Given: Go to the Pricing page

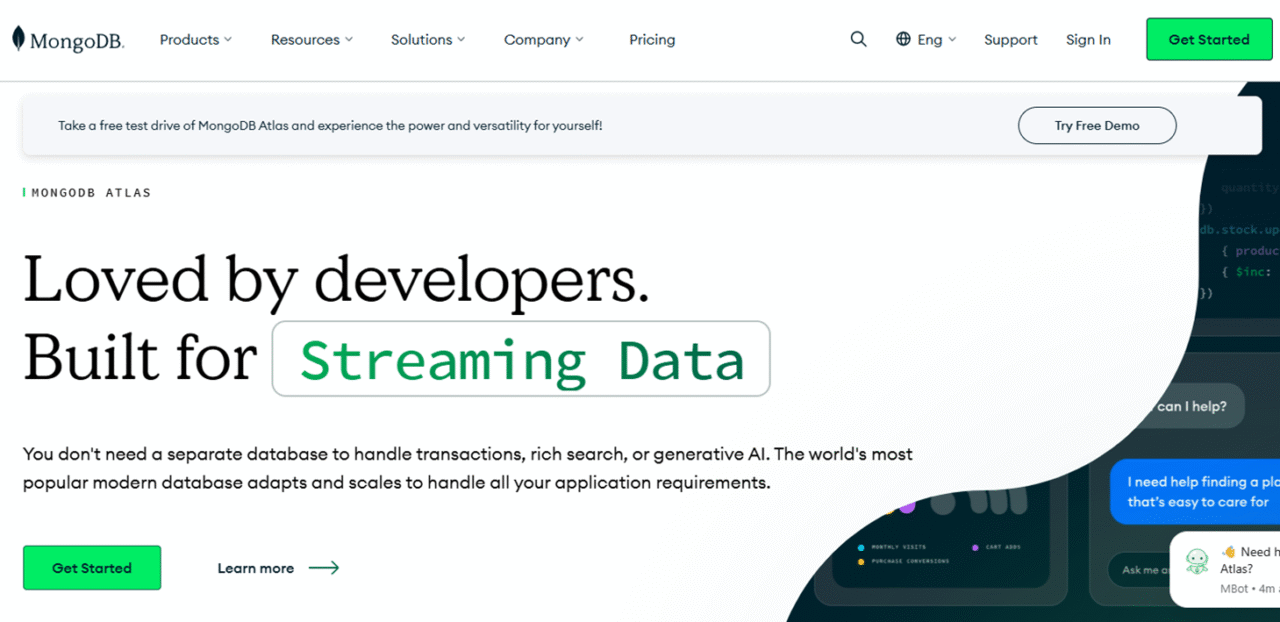Looking at the screenshot, I should [652, 40].
